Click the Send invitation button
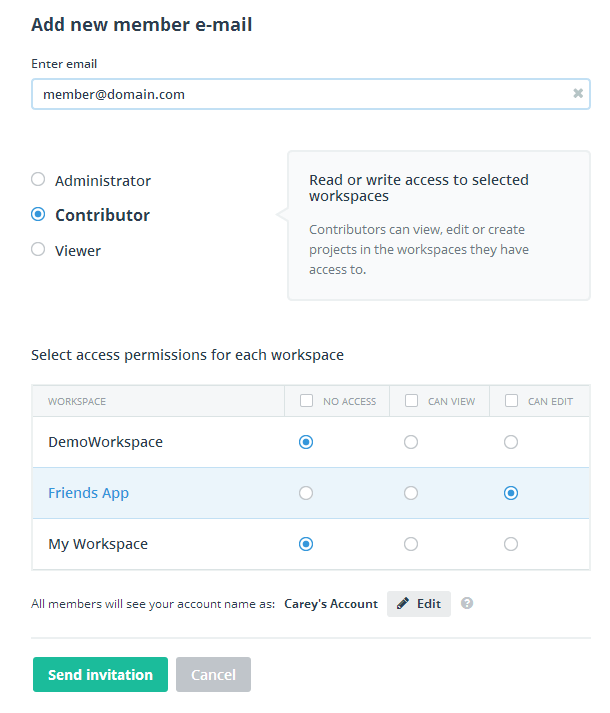This screenshot has height=713, width=610. click(x=100, y=675)
